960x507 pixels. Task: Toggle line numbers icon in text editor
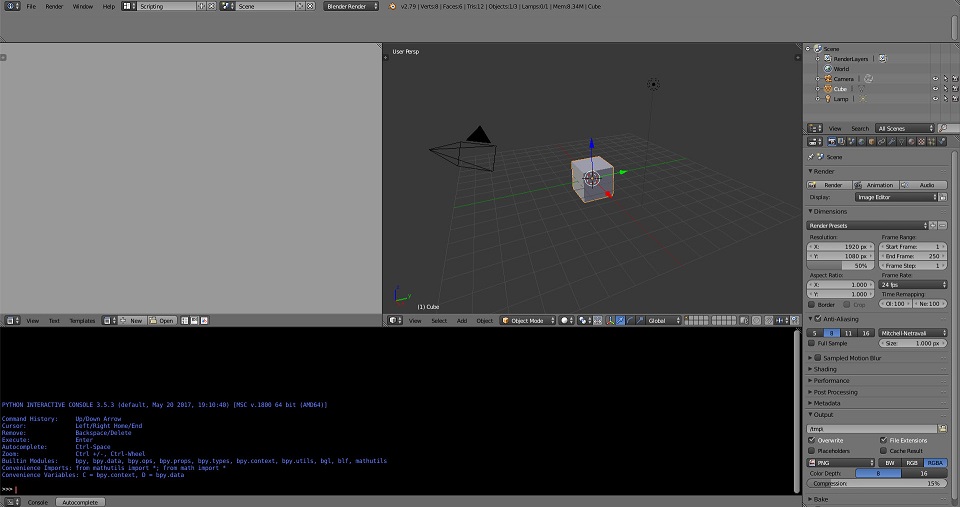(184, 320)
